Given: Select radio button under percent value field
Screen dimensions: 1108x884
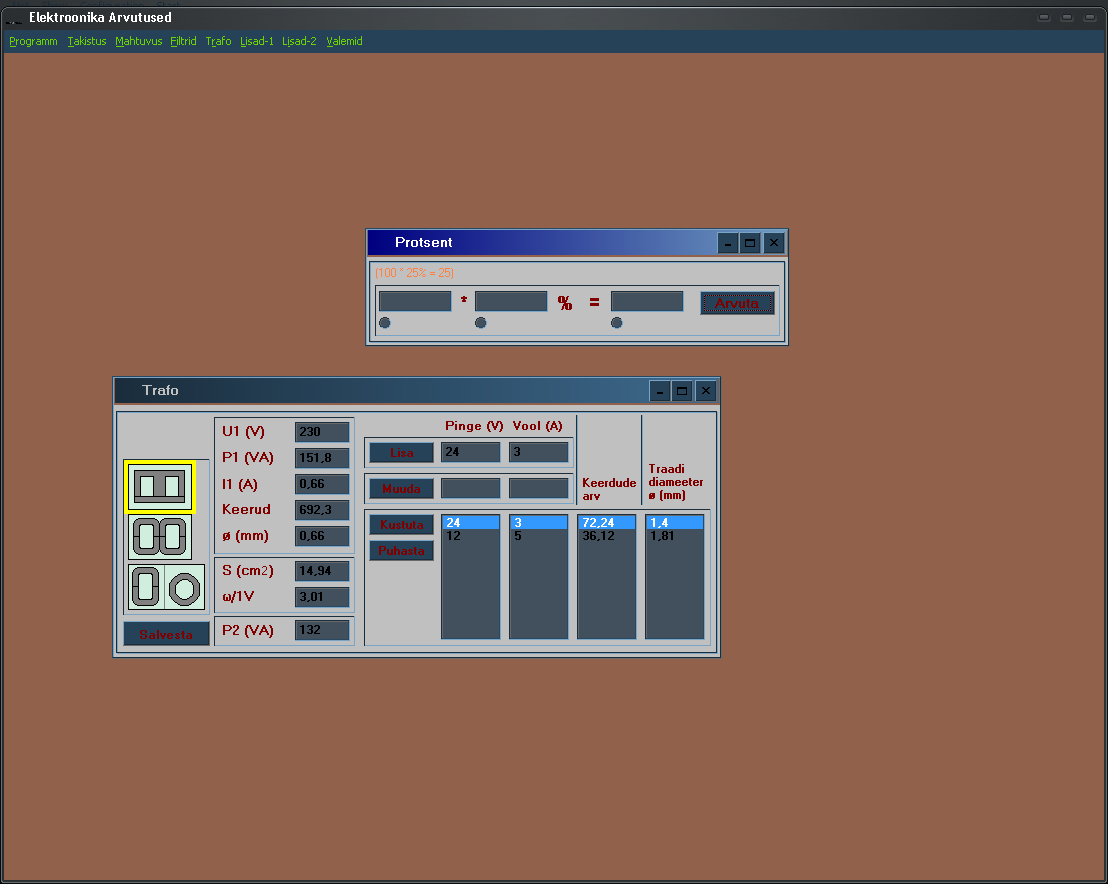Looking at the screenshot, I should (x=481, y=322).
